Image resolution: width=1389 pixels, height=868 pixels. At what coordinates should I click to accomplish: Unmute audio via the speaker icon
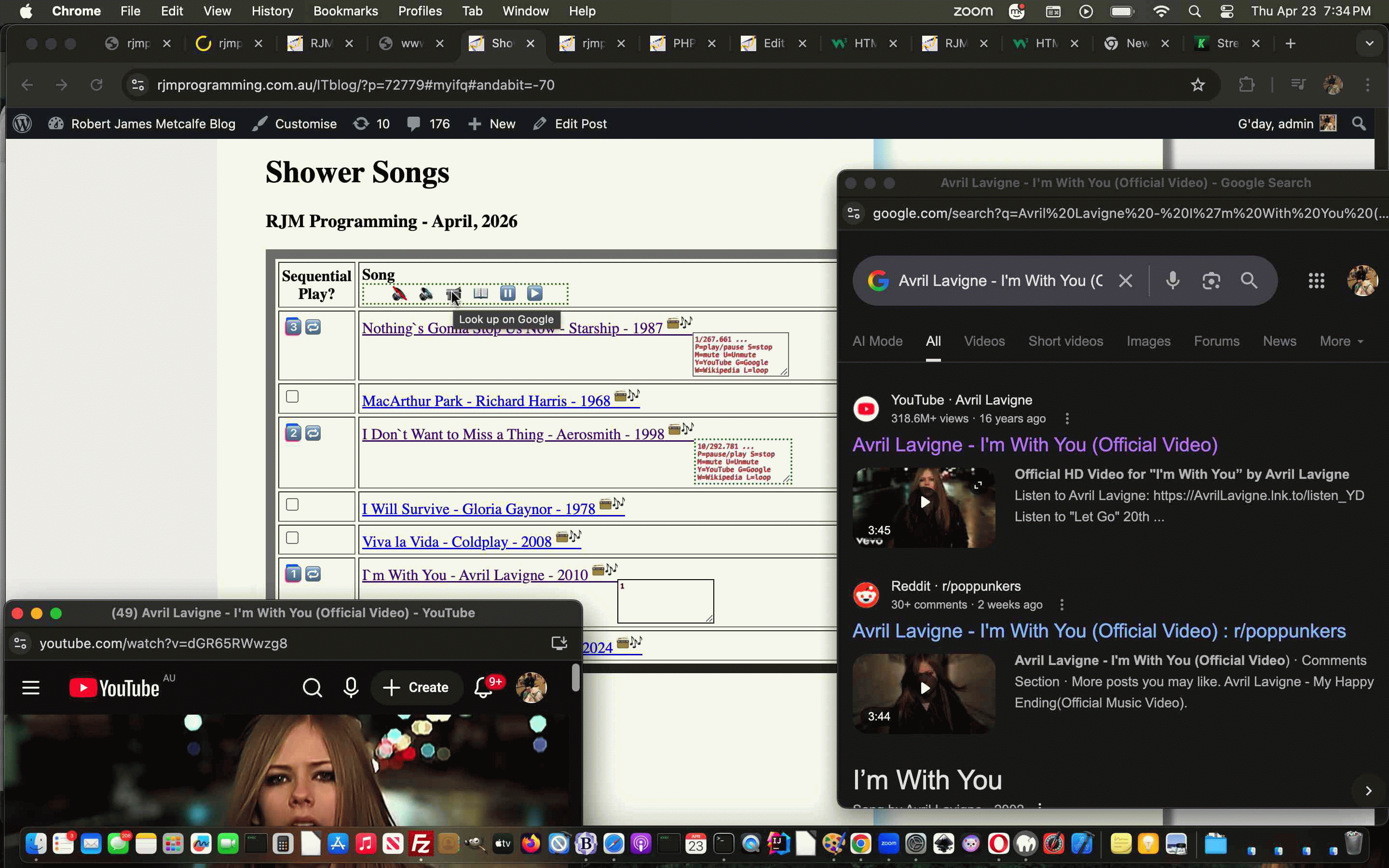[426, 294]
